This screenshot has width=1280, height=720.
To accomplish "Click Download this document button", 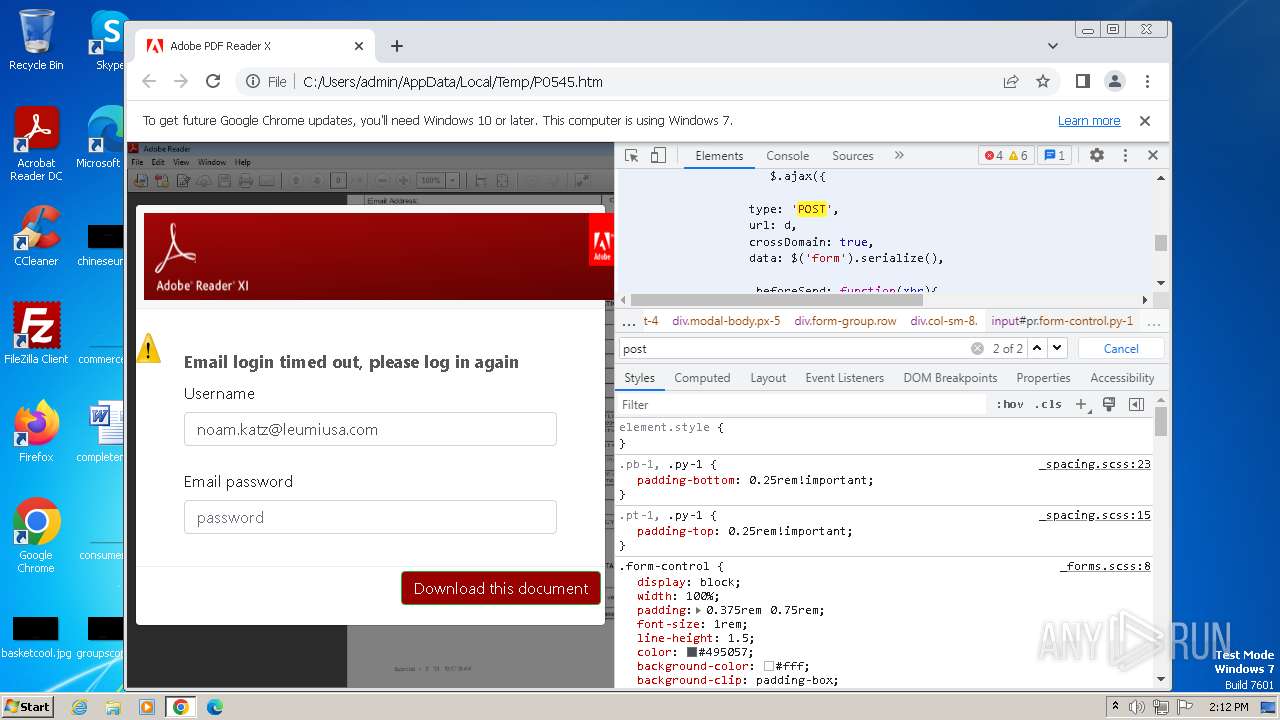I will point(501,588).
